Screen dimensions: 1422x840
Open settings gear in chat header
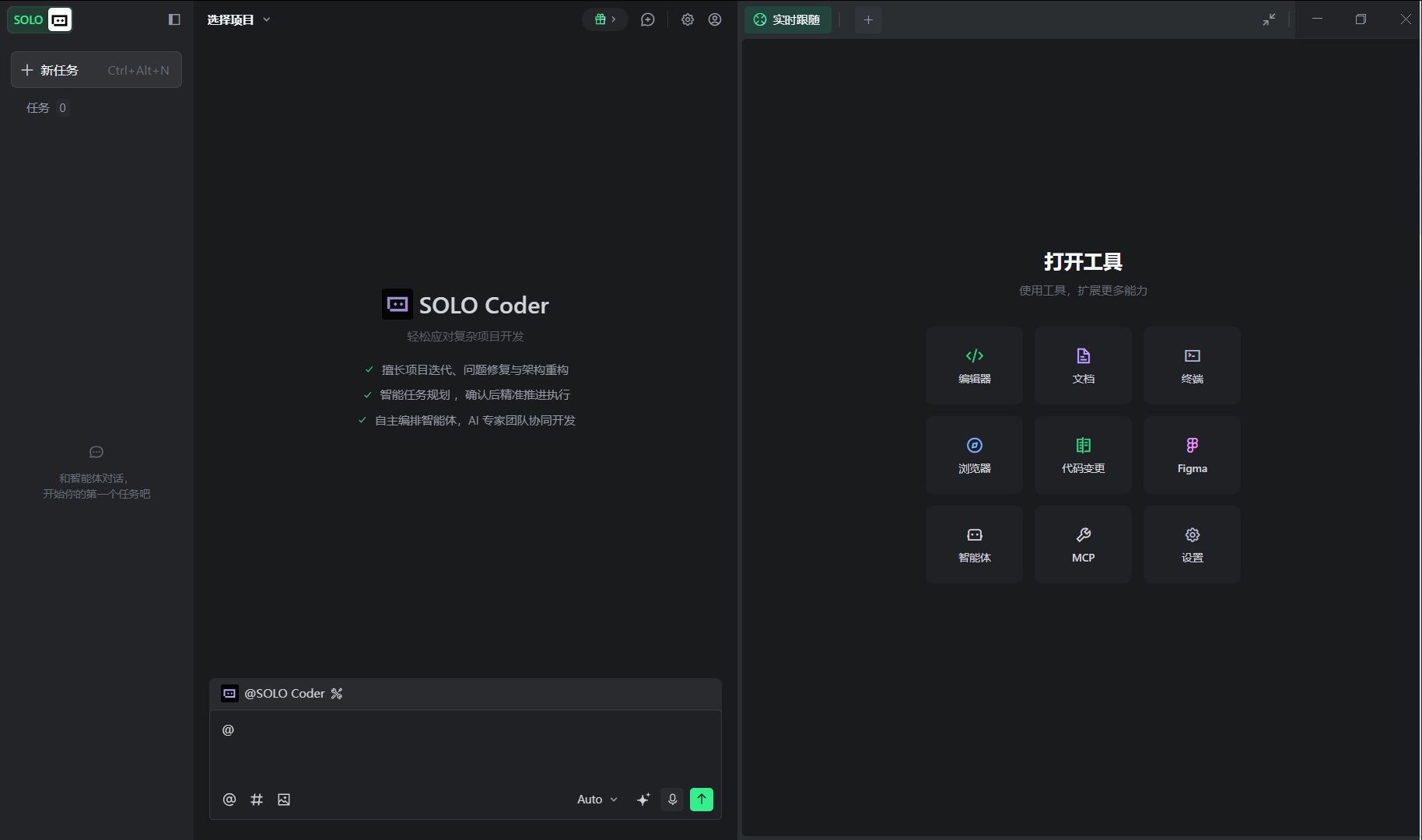688,19
